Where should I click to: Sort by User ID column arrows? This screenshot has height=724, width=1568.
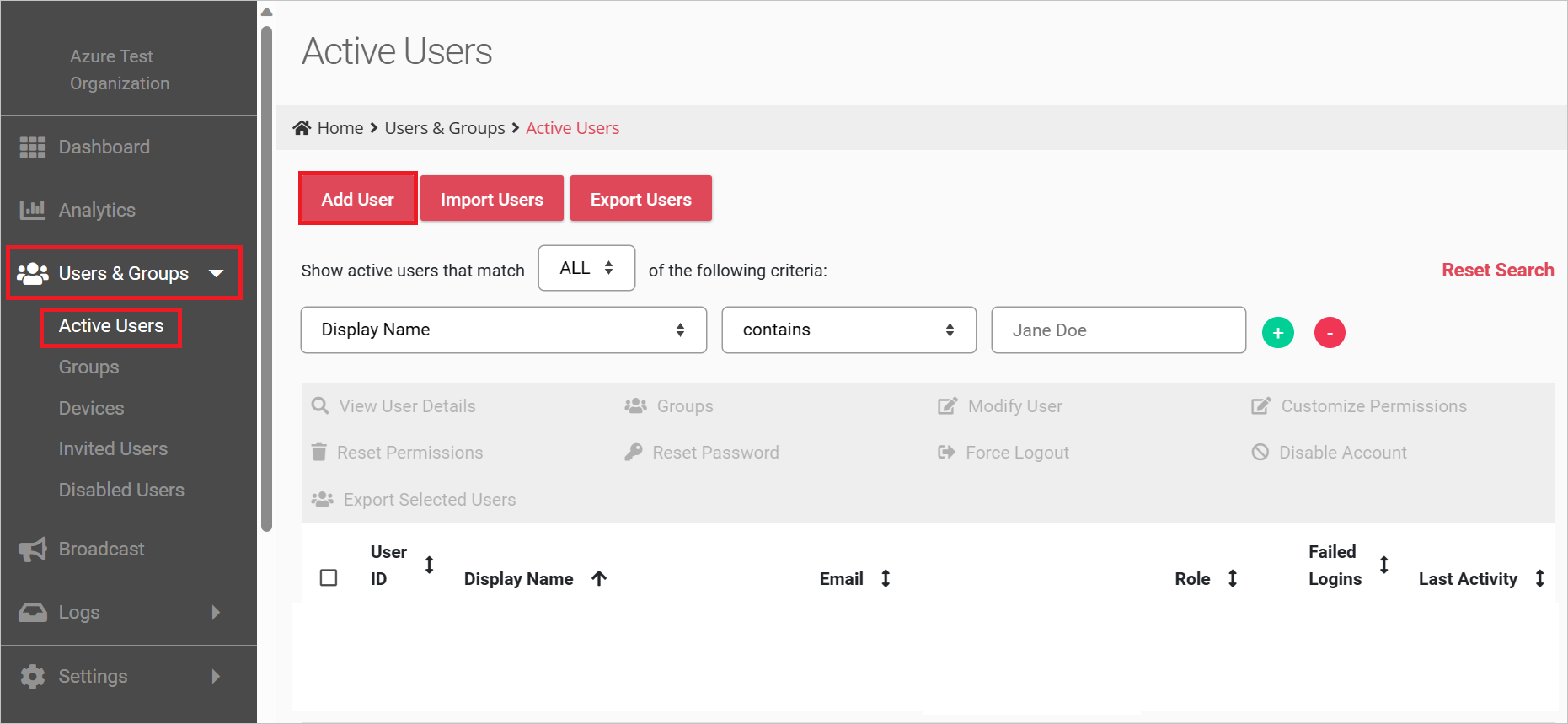(x=429, y=565)
